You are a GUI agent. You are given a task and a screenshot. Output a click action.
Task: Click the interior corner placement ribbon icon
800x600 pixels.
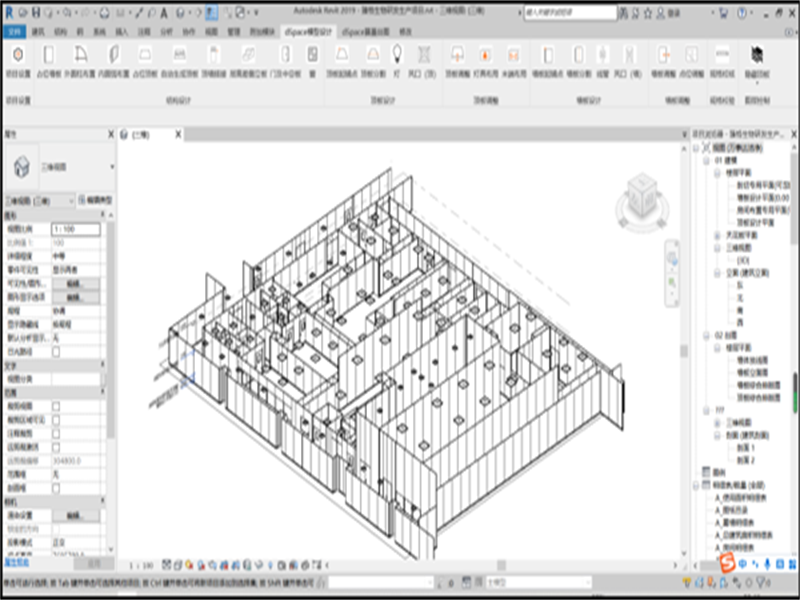[113, 55]
